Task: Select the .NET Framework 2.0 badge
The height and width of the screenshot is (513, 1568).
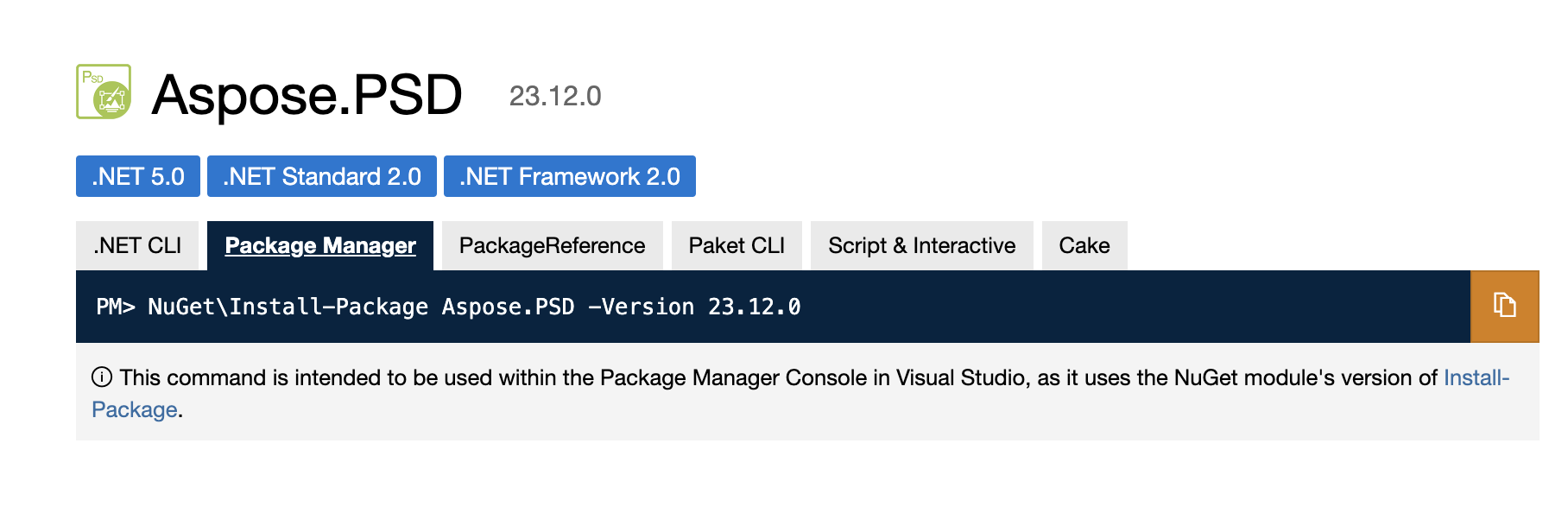Action: click(x=569, y=176)
